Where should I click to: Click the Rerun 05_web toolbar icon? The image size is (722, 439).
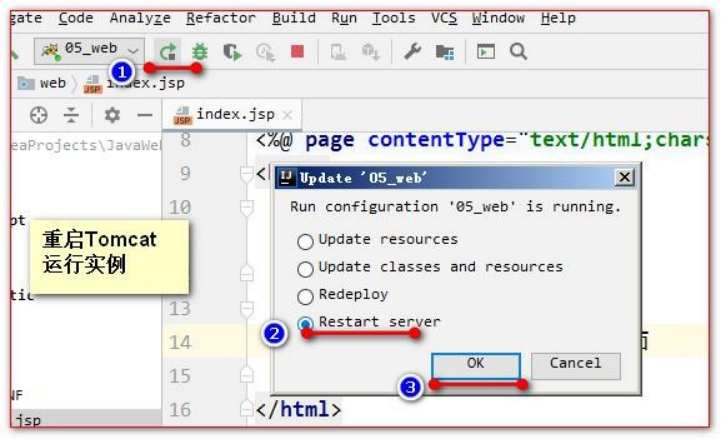(x=168, y=51)
